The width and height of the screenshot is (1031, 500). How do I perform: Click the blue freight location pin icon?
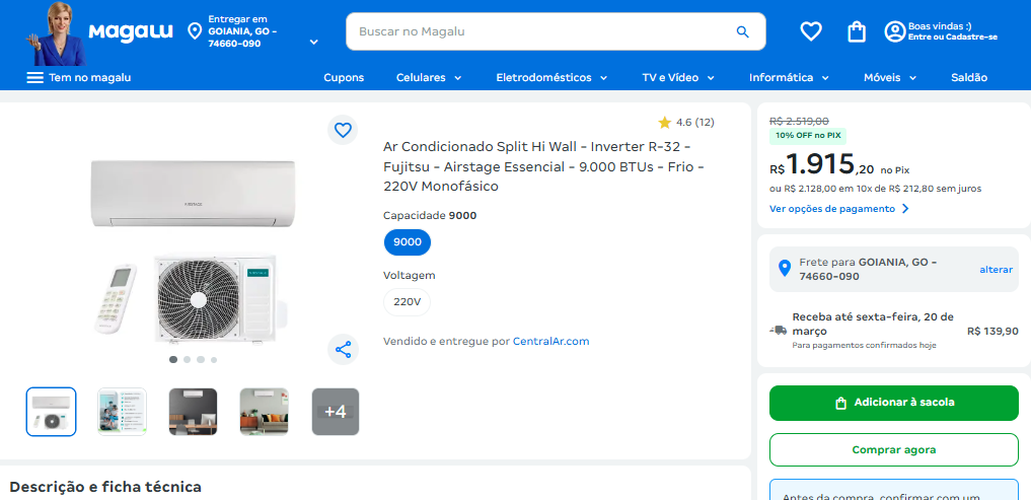pos(784,268)
